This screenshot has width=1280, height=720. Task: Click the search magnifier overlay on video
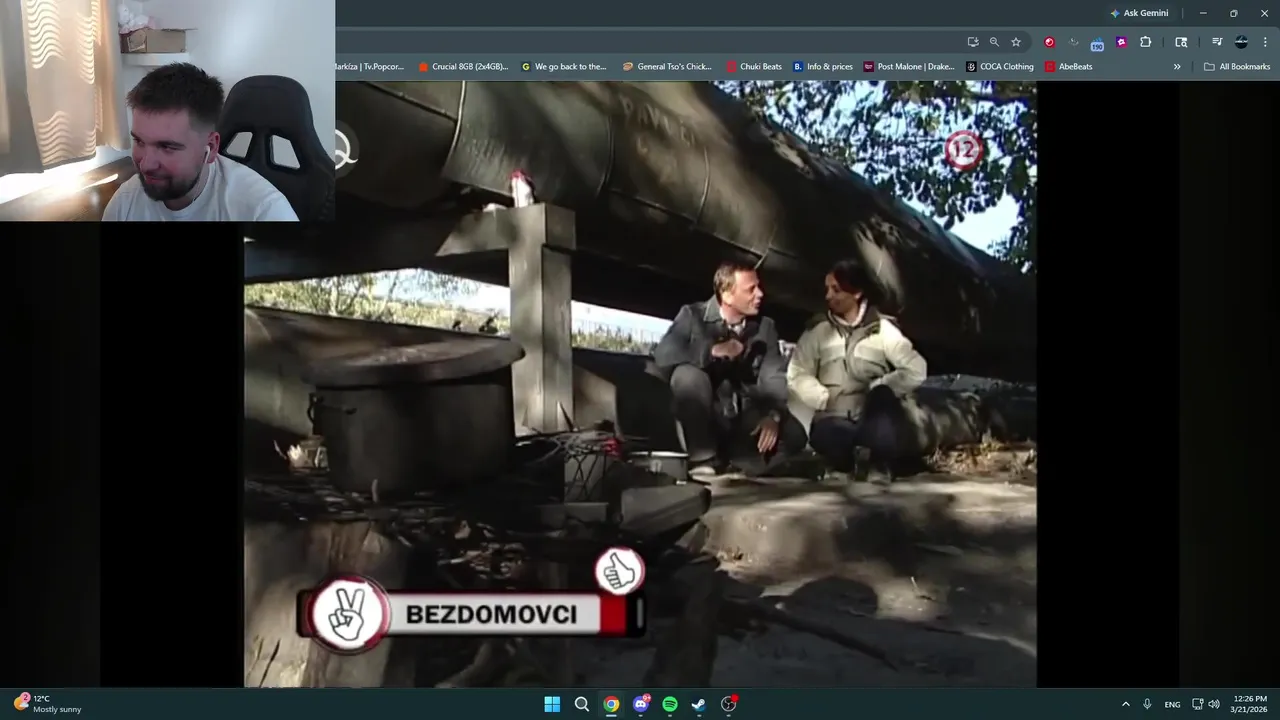coord(344,150)
